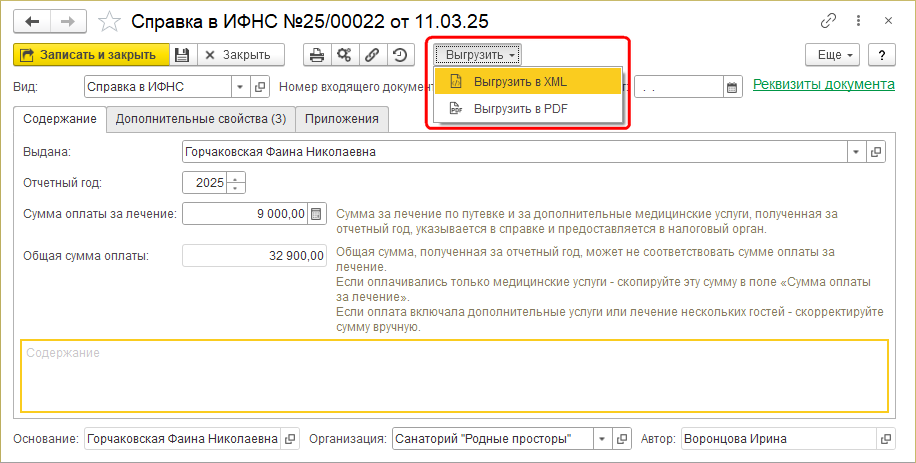Click Записать и закрыть button

pyautogui.click(x=91, y=55)
